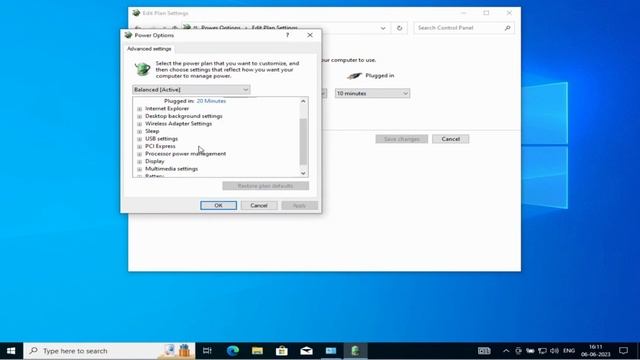
Task: Click the Power Options help question mark
Action: point(287,35)
